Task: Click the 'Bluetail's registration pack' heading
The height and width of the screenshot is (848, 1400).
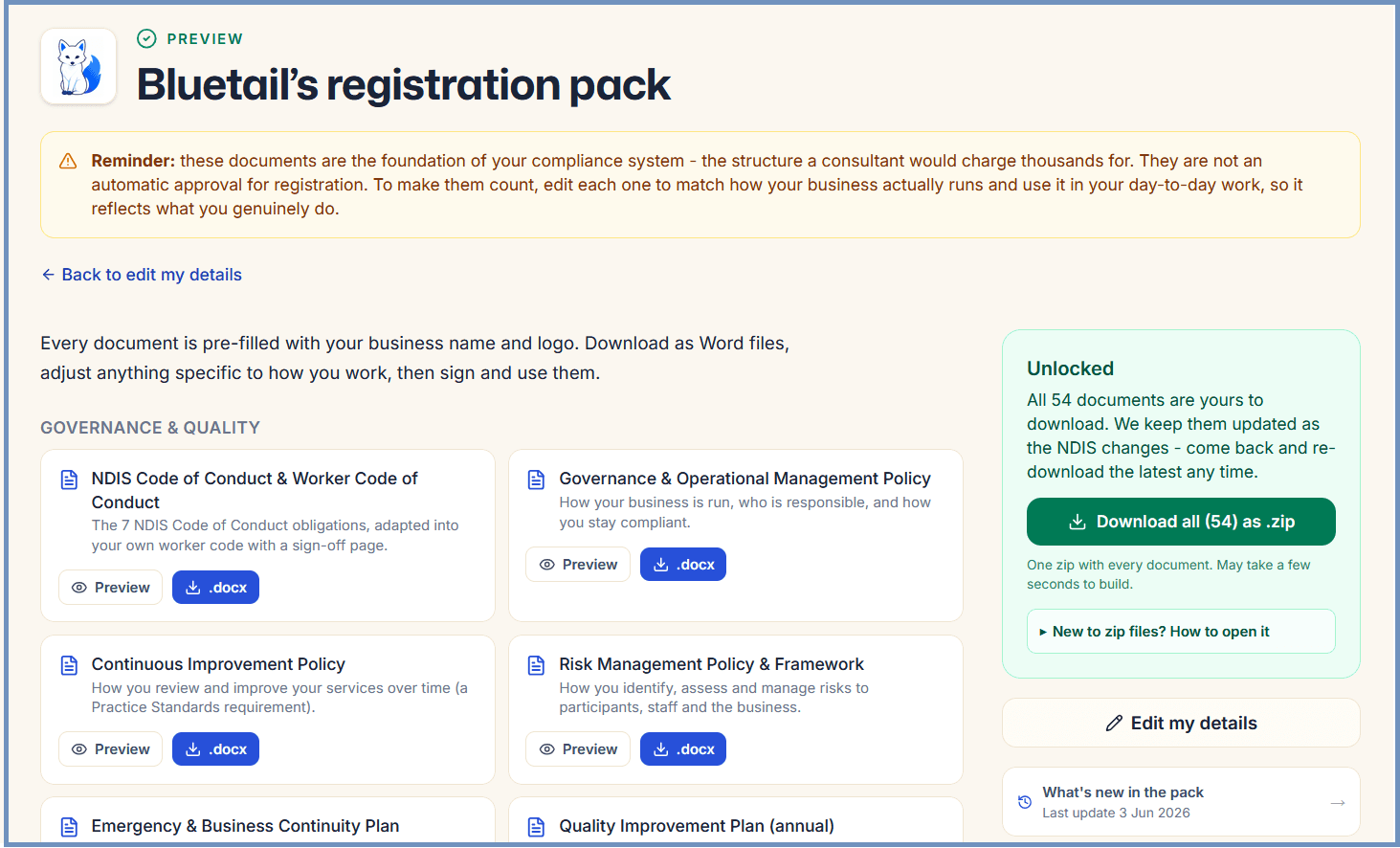Action: 404,84
